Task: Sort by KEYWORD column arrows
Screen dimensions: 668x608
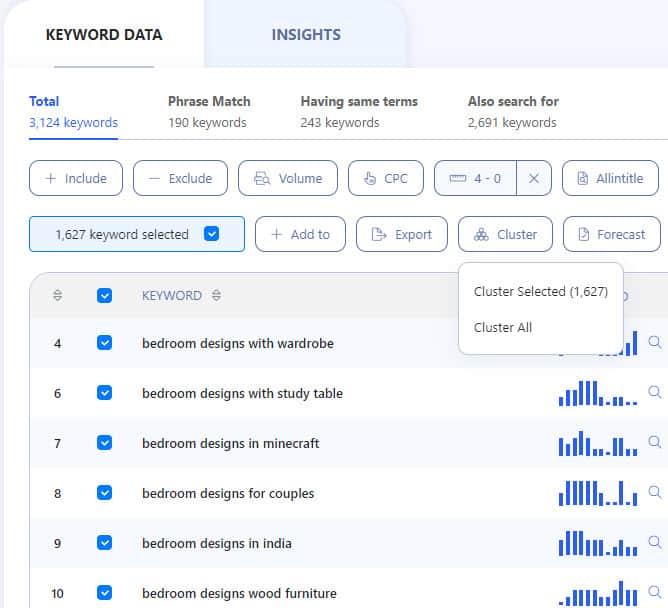Action: pyautogui.click(x=216, y=295)
